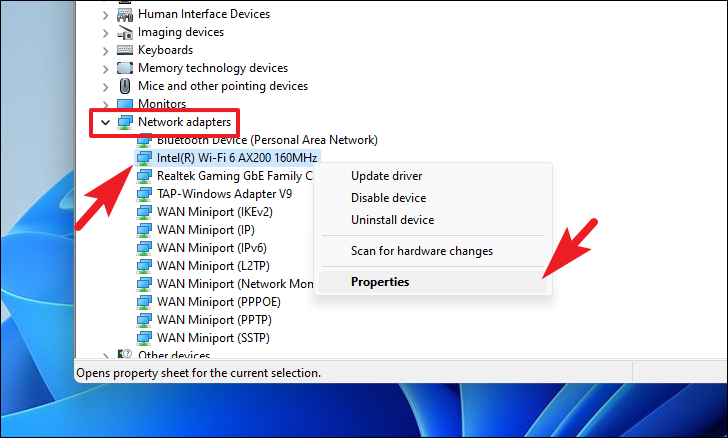This screenshot has width=728, height=438.
Task: Click icon of WAN Miniport (SSTP)
Action: click(144, 338)
